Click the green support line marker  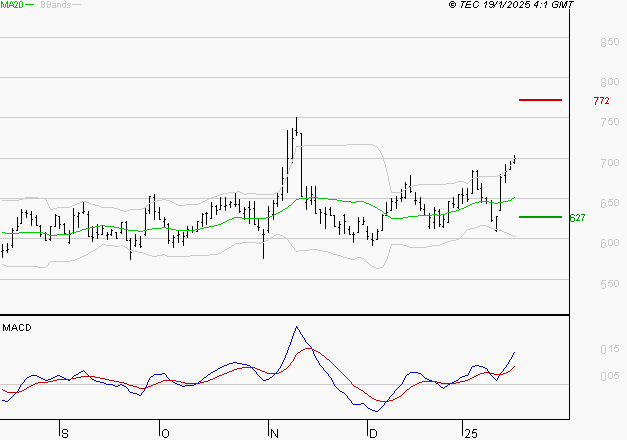tap(540, 217)
